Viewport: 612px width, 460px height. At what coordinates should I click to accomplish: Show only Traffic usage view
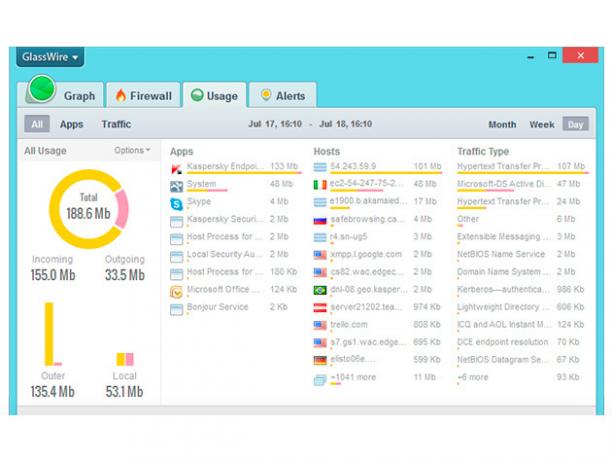coord(116,124)
